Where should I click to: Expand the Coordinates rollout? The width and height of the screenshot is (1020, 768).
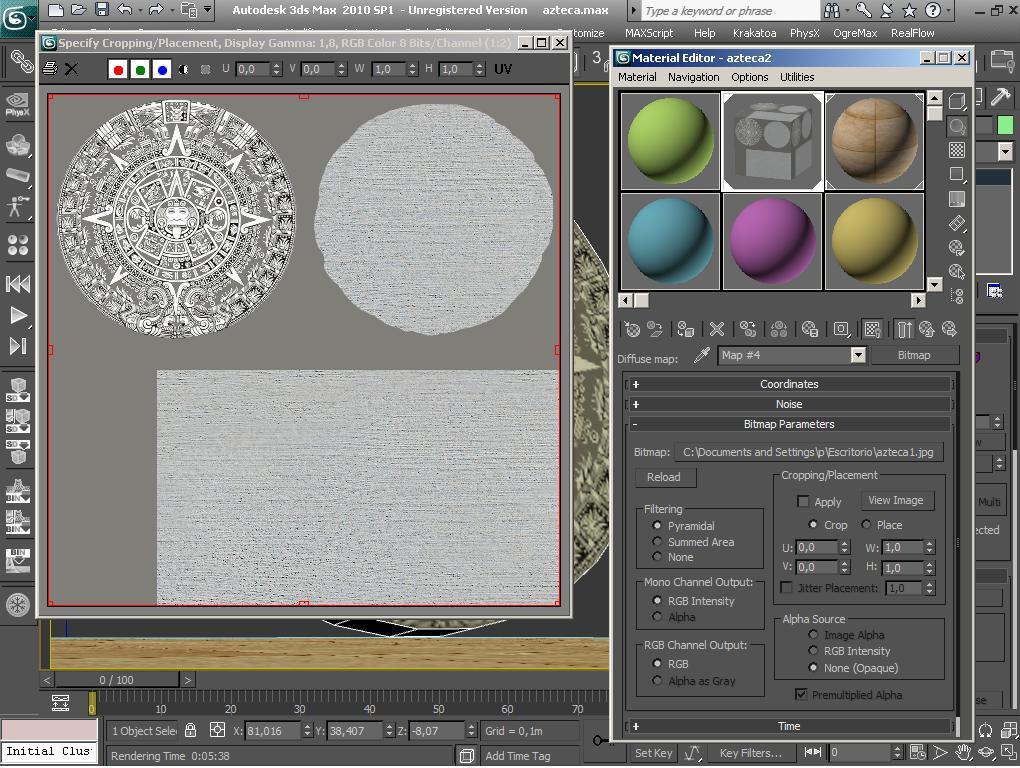tap(789, 384)
